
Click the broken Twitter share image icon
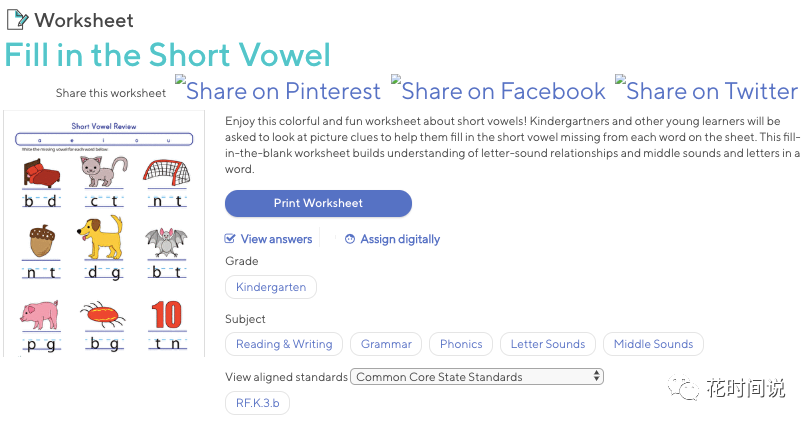tap(620, 79)
